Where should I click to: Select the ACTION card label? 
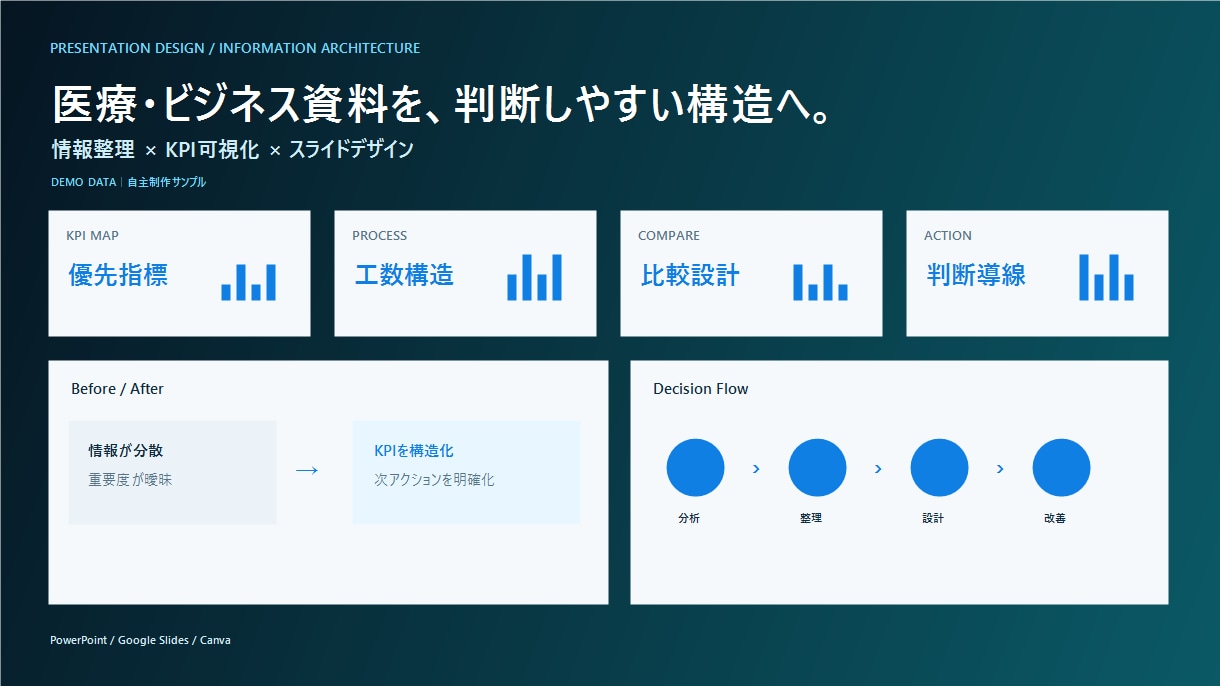(948, 236)
